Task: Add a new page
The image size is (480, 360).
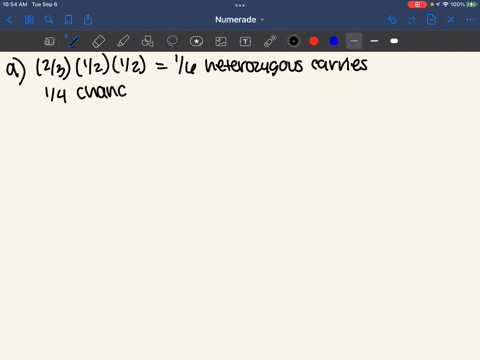Action: (x=431, y=20)
